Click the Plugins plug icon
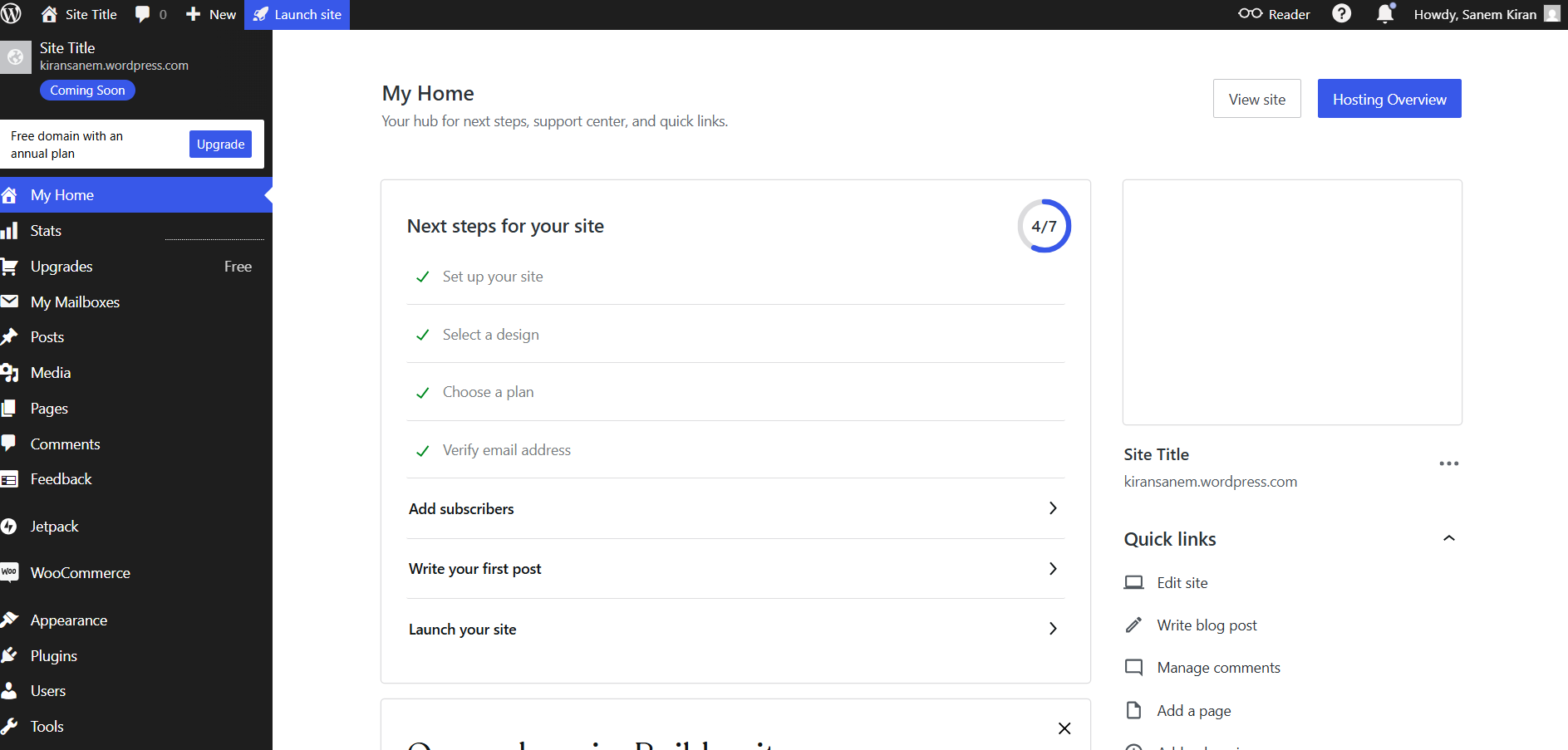Viewport: 1568px width, 750px height. click(10, 655)
